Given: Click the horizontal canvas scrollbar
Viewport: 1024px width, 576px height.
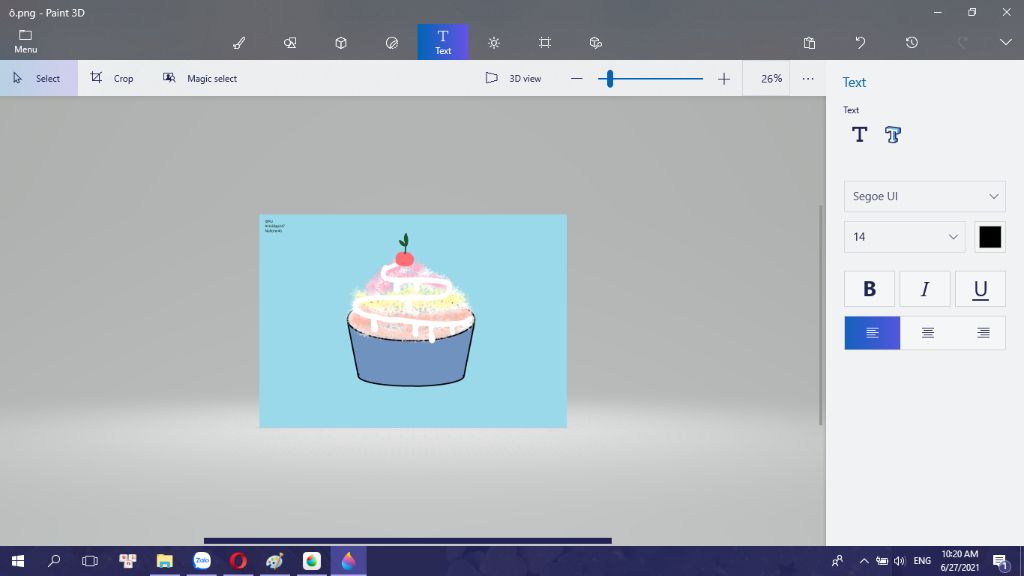Looking at the screenshot, I should (x=408, y=541).
